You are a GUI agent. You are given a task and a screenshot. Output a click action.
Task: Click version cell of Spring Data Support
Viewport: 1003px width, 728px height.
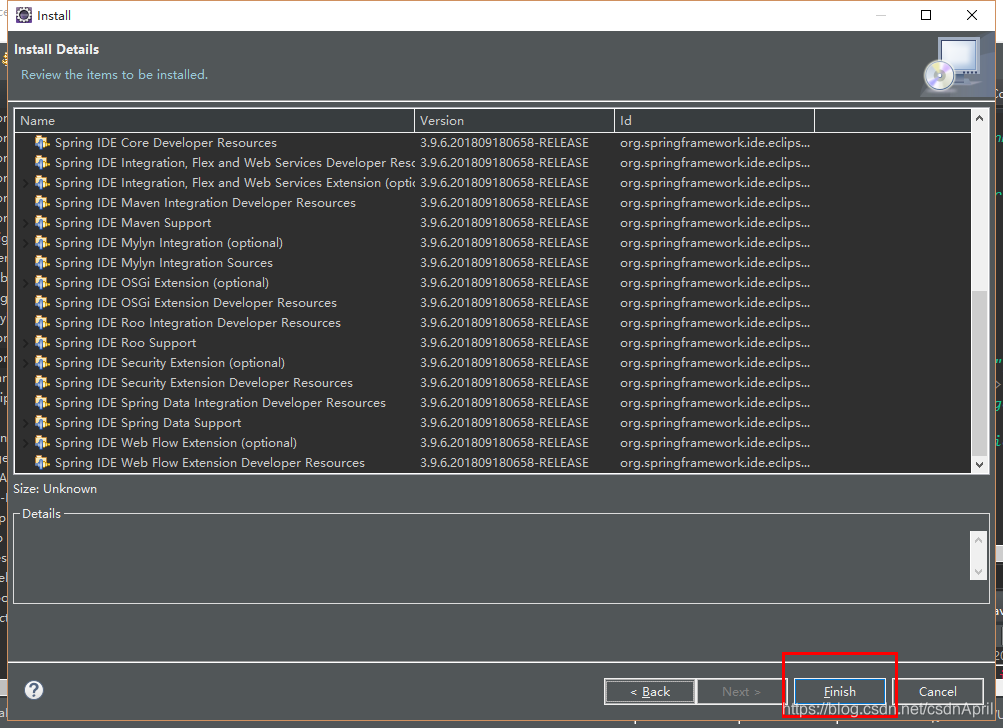(504, 423)
